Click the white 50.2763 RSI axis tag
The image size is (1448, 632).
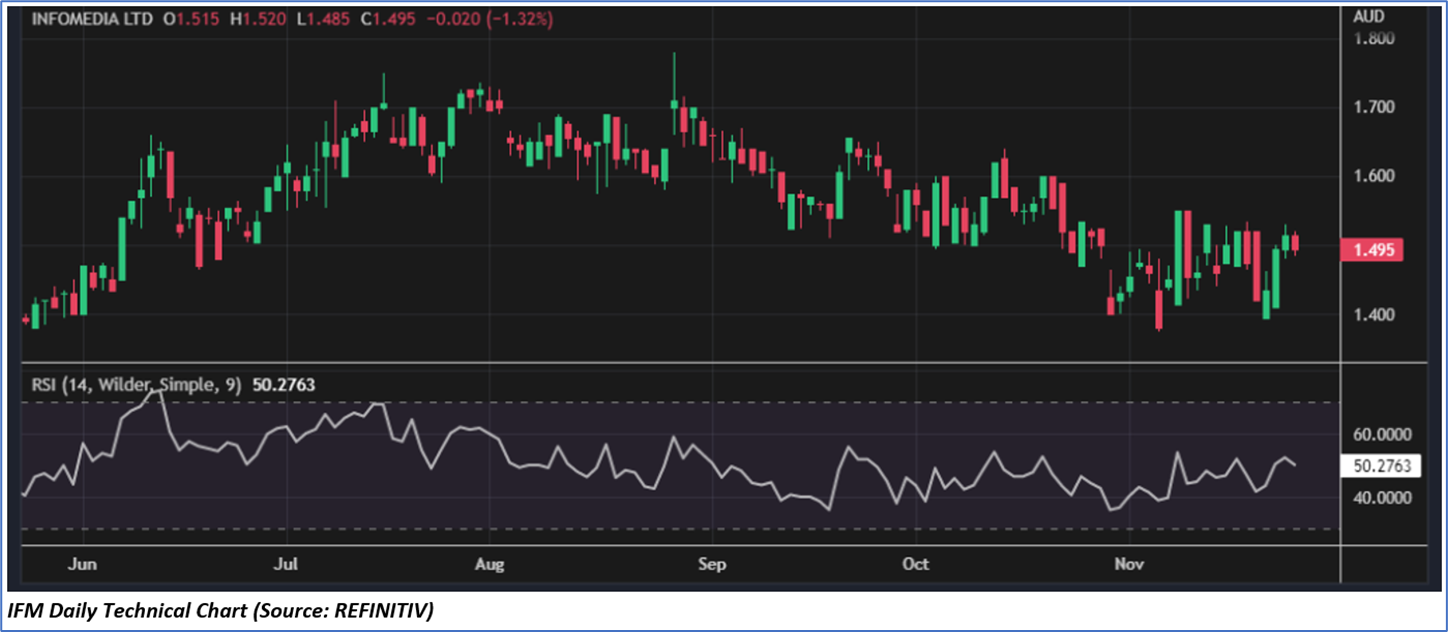pyautogui.click(x=1380, y=465)
